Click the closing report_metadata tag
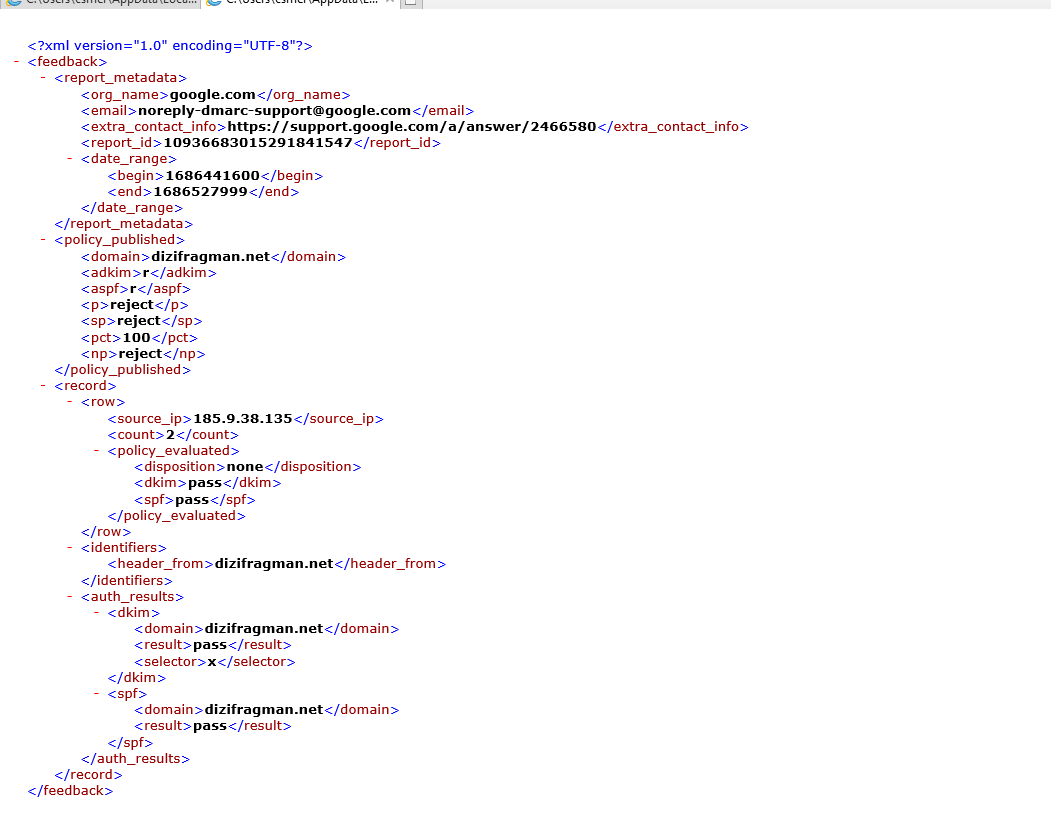 click(x=124, y=224)
